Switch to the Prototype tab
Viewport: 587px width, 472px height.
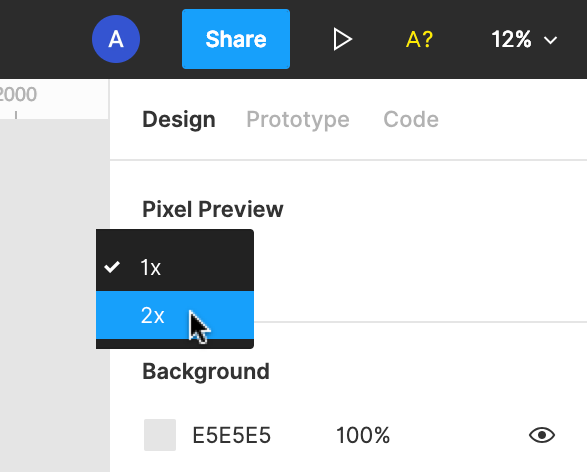point(298,119)
